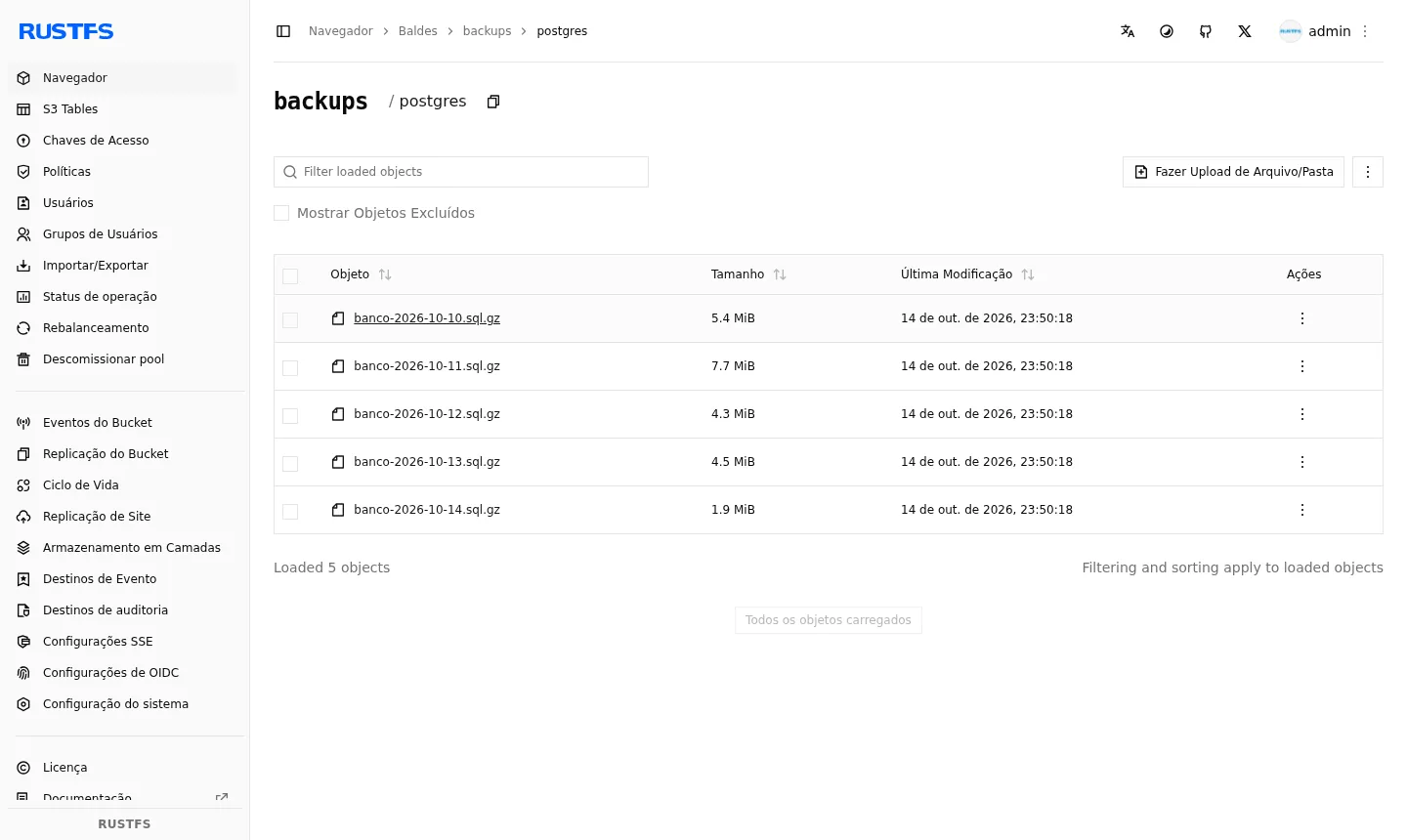Open actions menu for banco-2026-10-14.sql.gz
1407x840 pixels.
(1302, 510)
